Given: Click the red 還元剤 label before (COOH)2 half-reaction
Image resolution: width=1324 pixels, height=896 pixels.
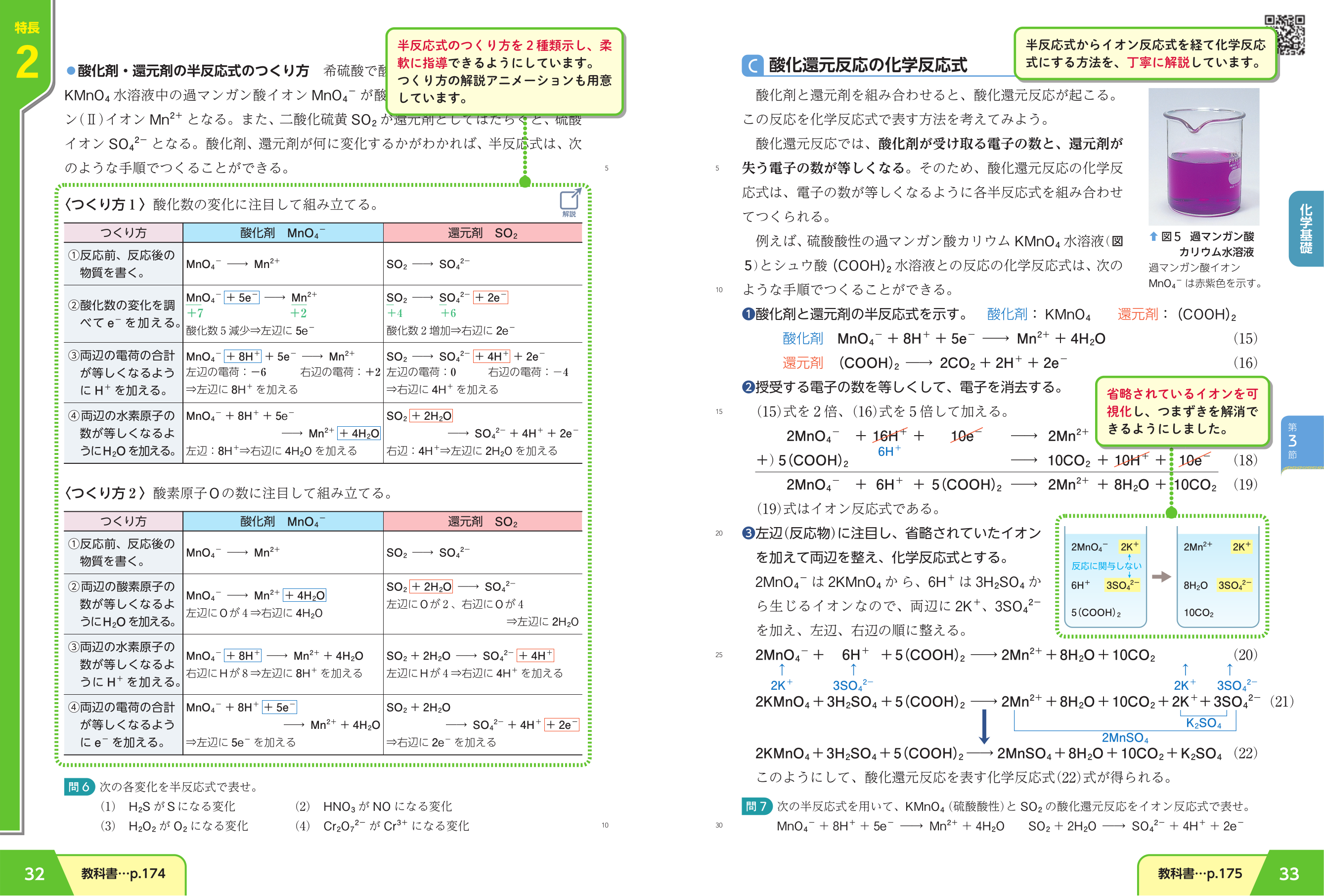Looking at the screenshot, I should (x=802, y=363).
